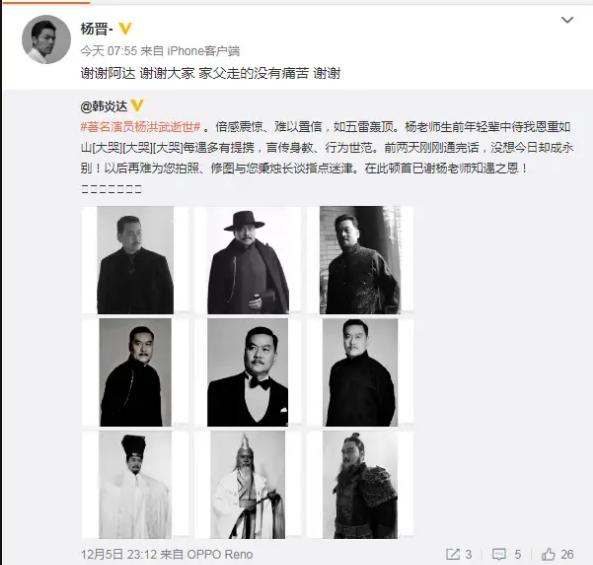The width and height of the screenshot is (593, 565).
Task: Open the #著名演员杨洪武逝世# hashtag topic
Action: tap(140, 127)
